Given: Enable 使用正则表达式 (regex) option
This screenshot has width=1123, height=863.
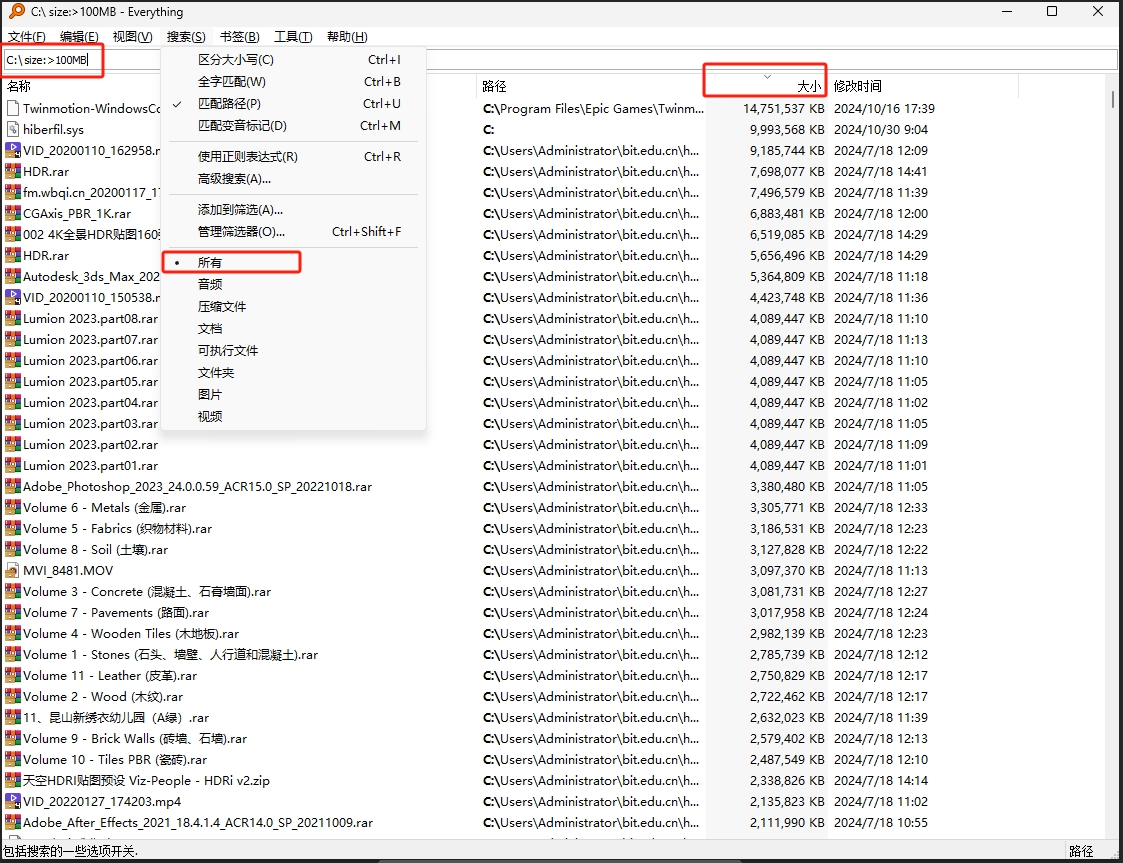Looking at the screenshot, I should pyautogui.click(x=294, y=157).
